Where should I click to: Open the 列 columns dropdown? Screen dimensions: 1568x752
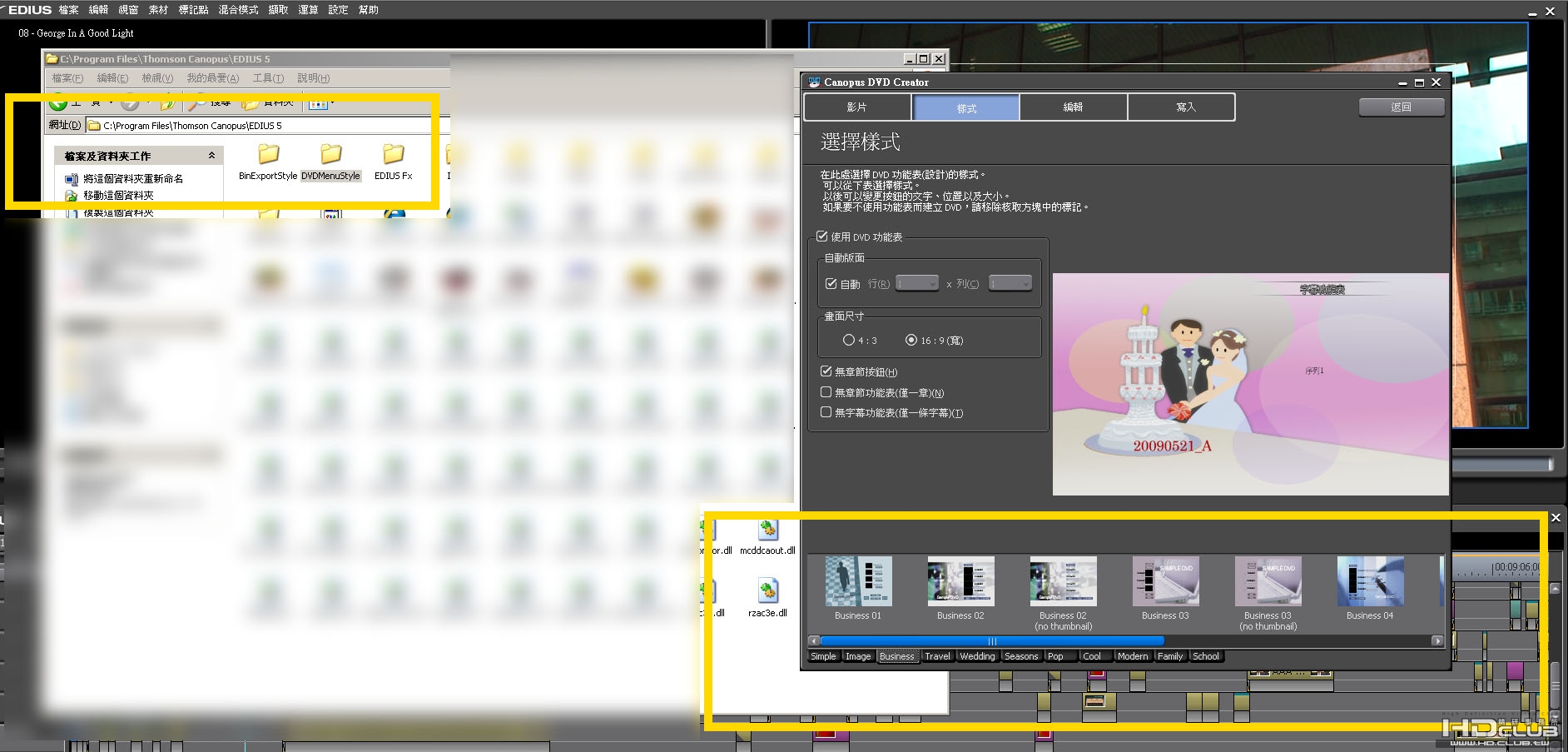click(1010, 284)
